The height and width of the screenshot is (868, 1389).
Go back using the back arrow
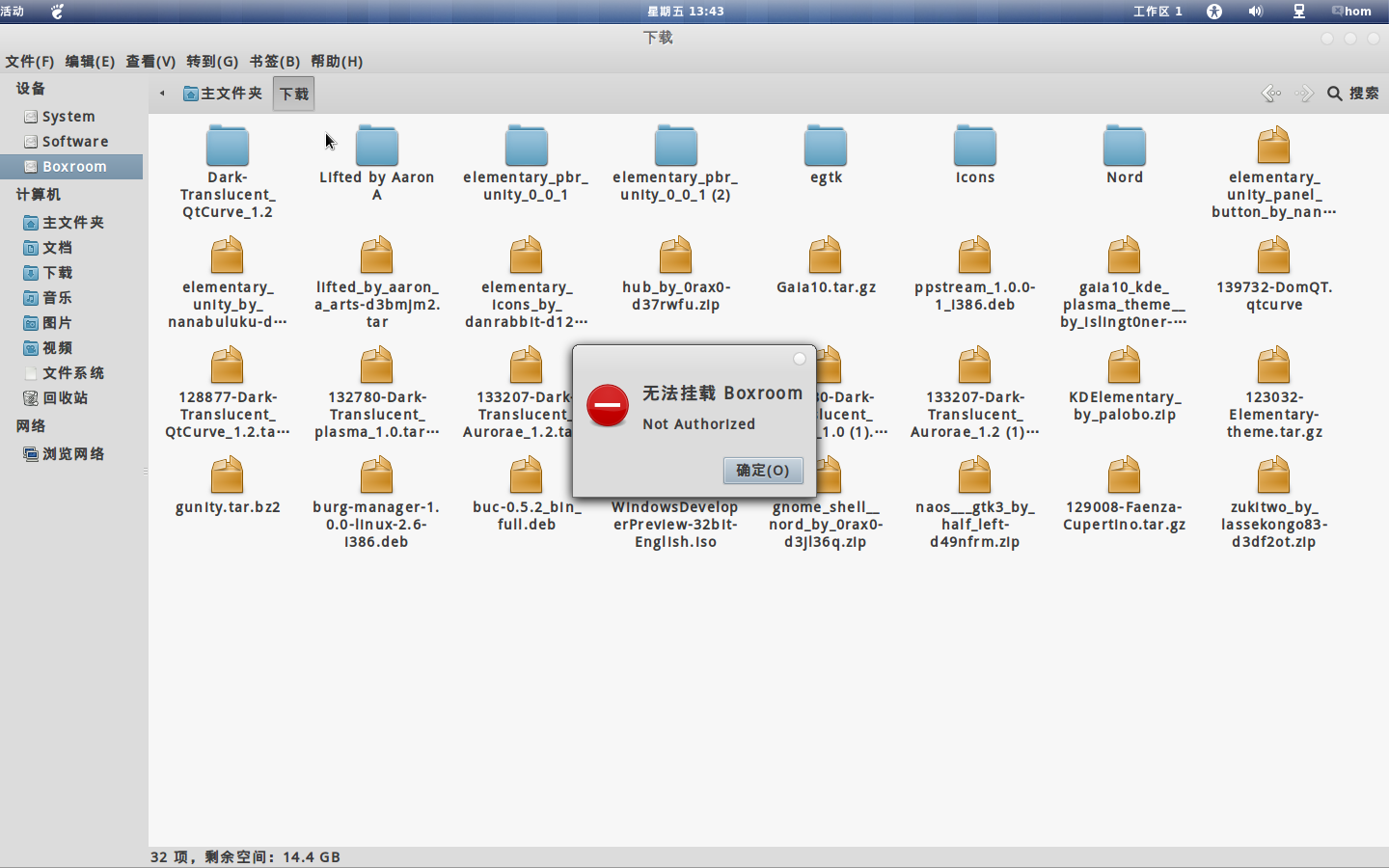pyautogui.click(x=1270, y=94)
